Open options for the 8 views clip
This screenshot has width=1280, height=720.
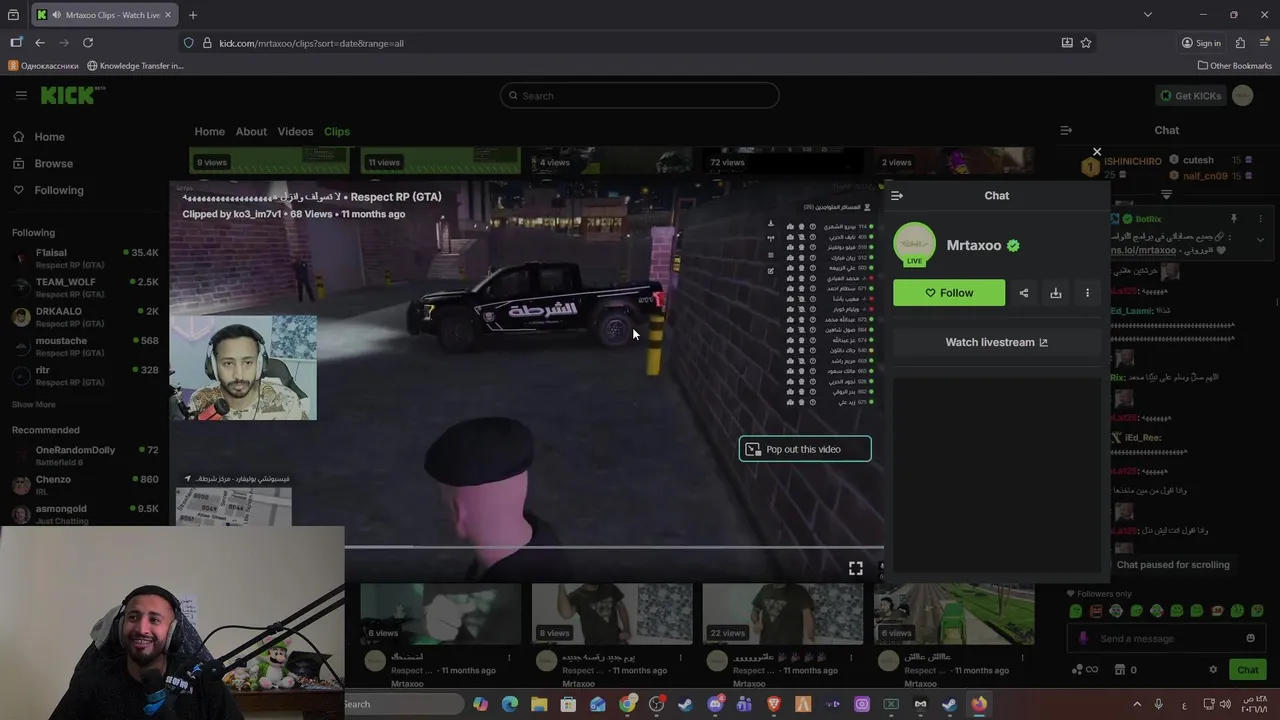pyautogui.click(x=680, y=657)
